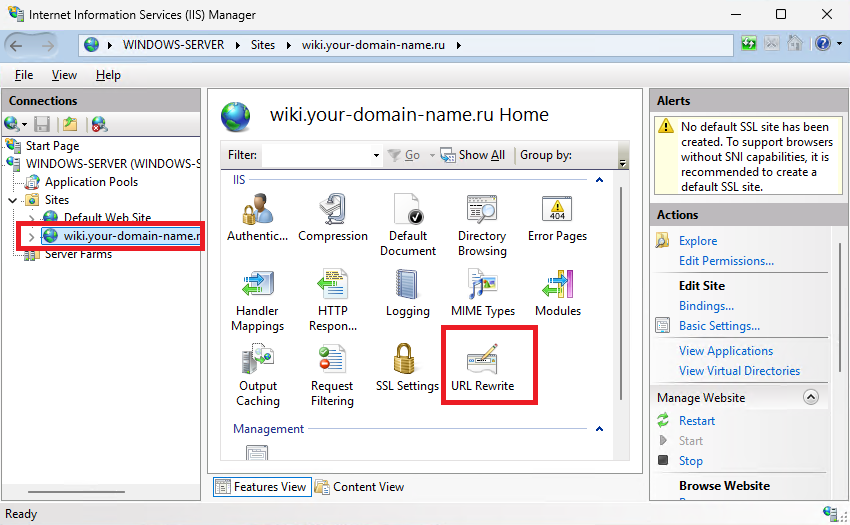The image size is (850, 525).
Task: Open Handler Mappings feature
Action: click(x=257, y=300)
